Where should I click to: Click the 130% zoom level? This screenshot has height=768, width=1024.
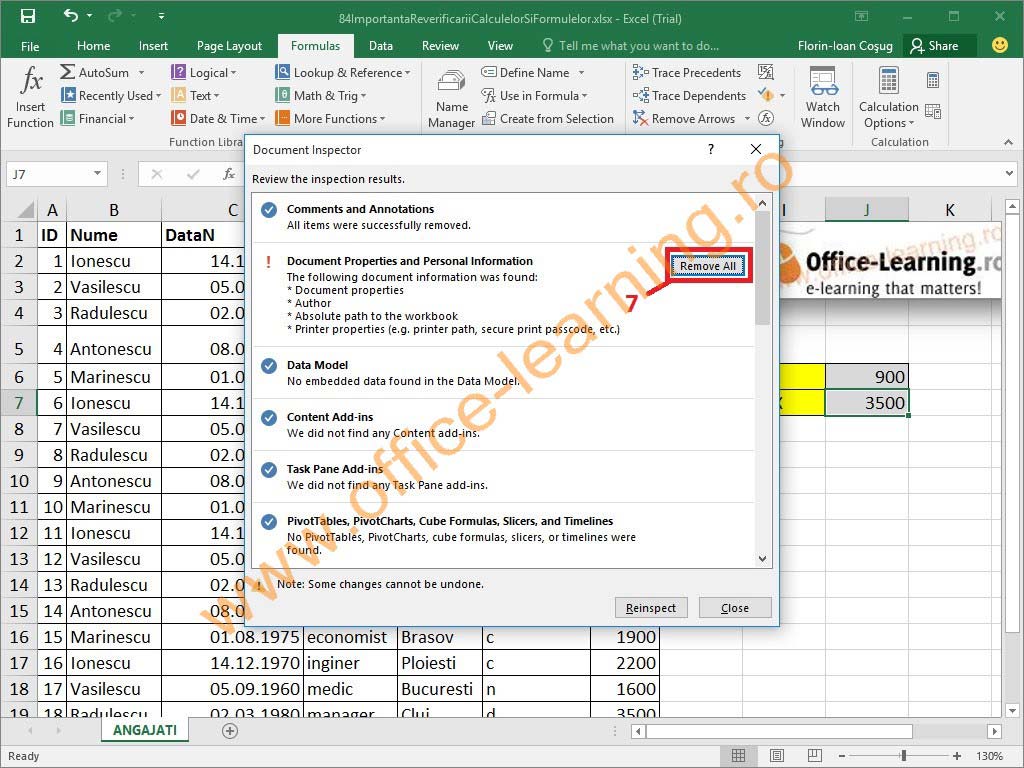pos(989,756)
